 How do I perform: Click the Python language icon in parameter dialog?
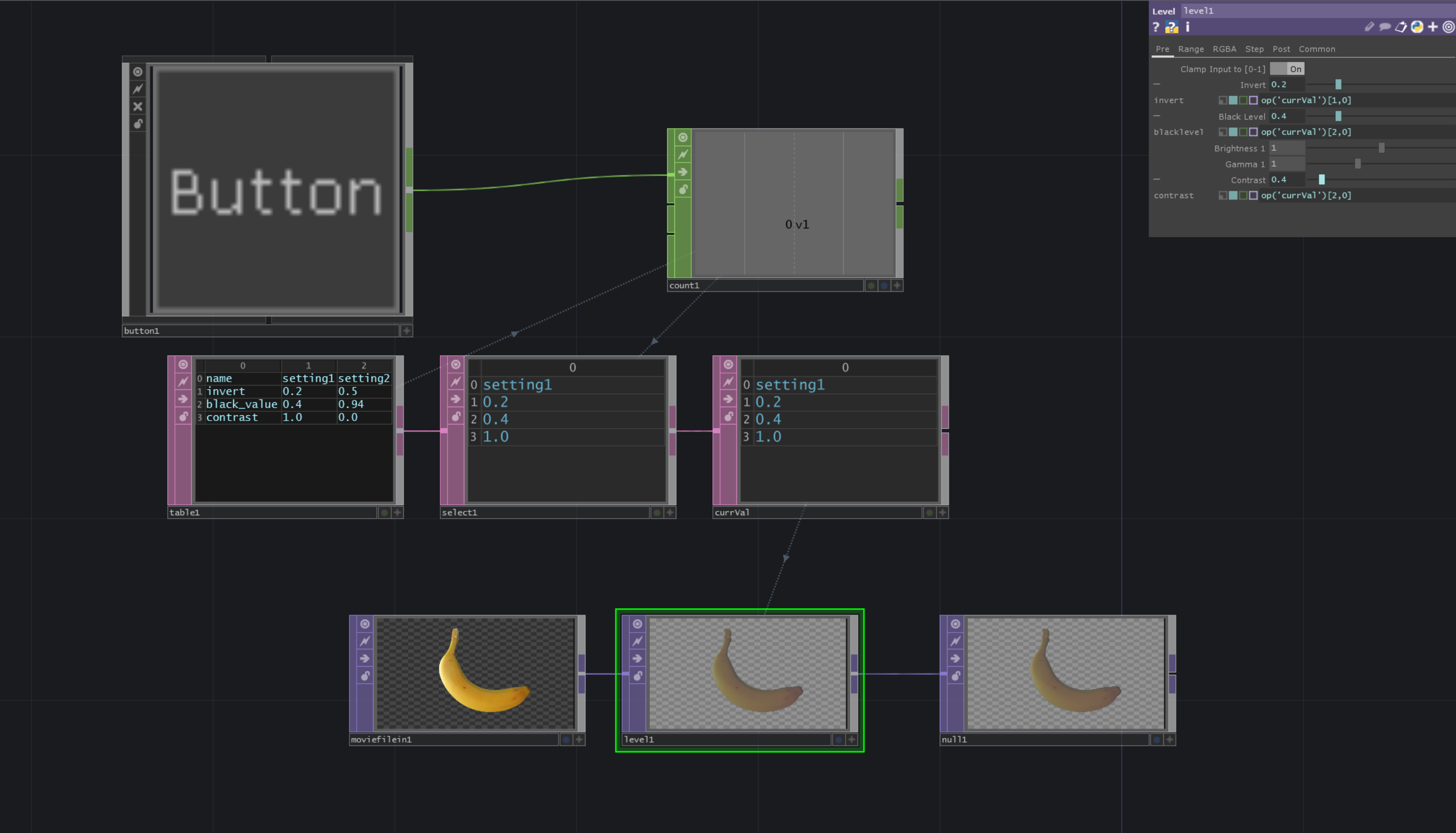pos(1417,27)
